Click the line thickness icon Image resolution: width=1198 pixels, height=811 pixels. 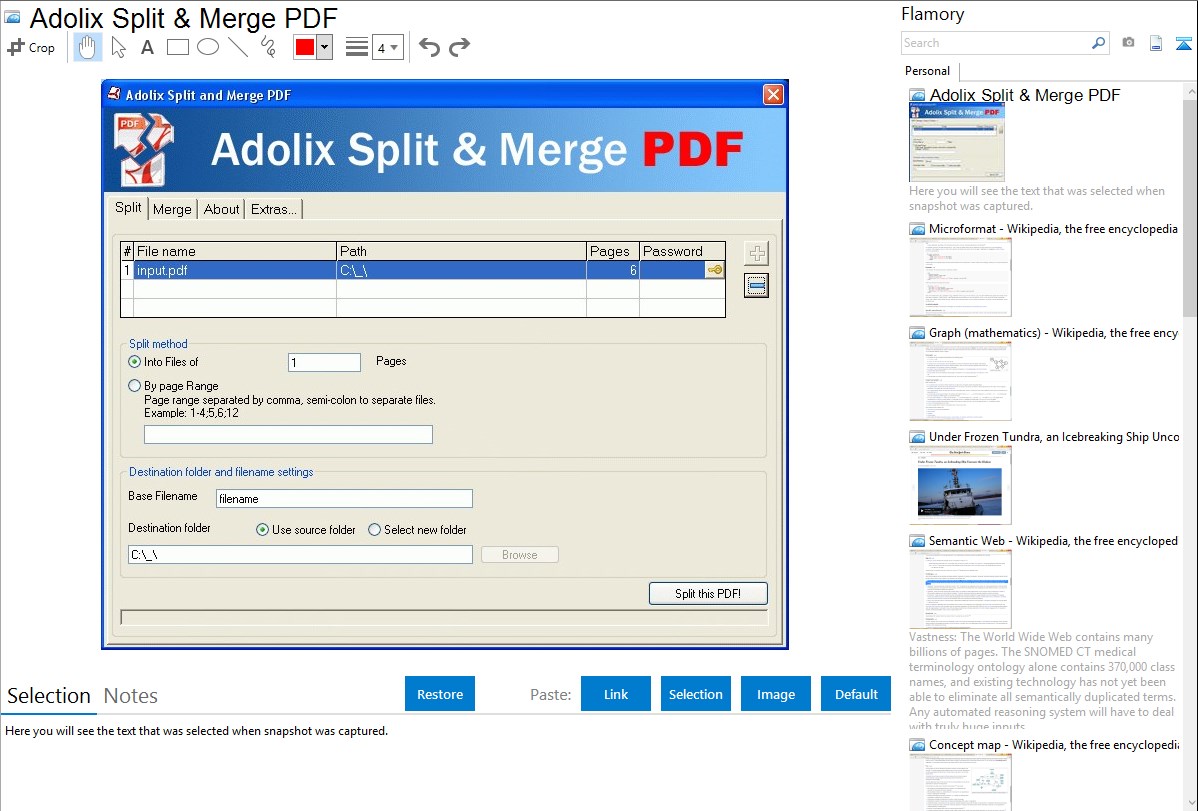(357, 47)
